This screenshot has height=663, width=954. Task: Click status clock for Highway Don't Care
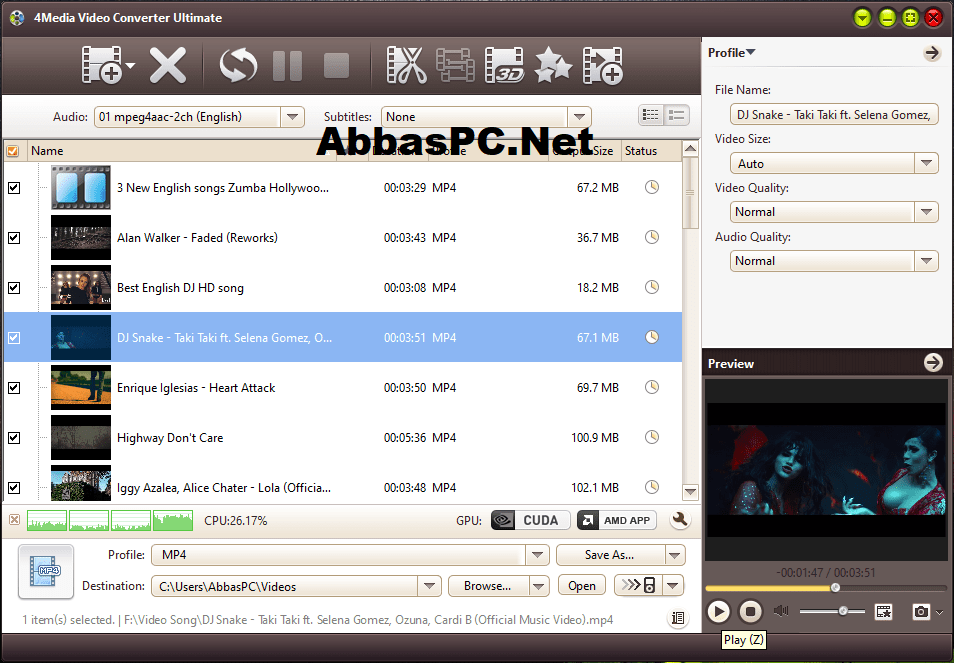pyautogui.click(x=652, y=437)
